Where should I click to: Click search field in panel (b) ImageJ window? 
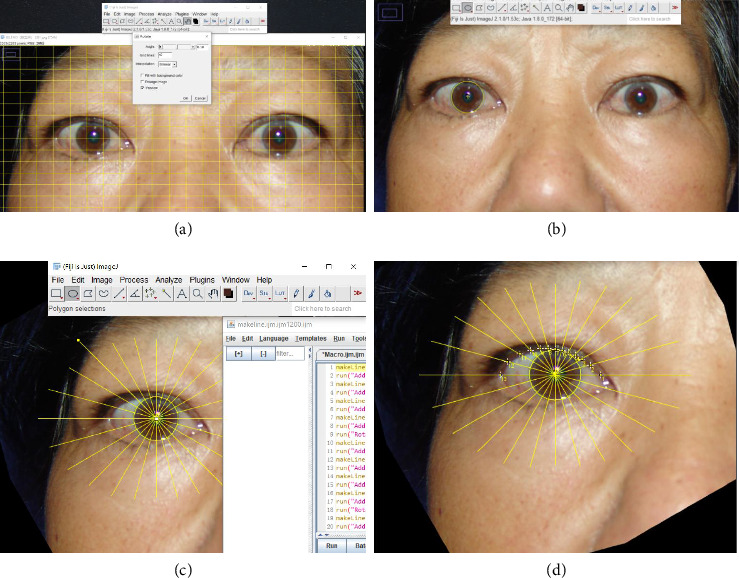[654, 19]
